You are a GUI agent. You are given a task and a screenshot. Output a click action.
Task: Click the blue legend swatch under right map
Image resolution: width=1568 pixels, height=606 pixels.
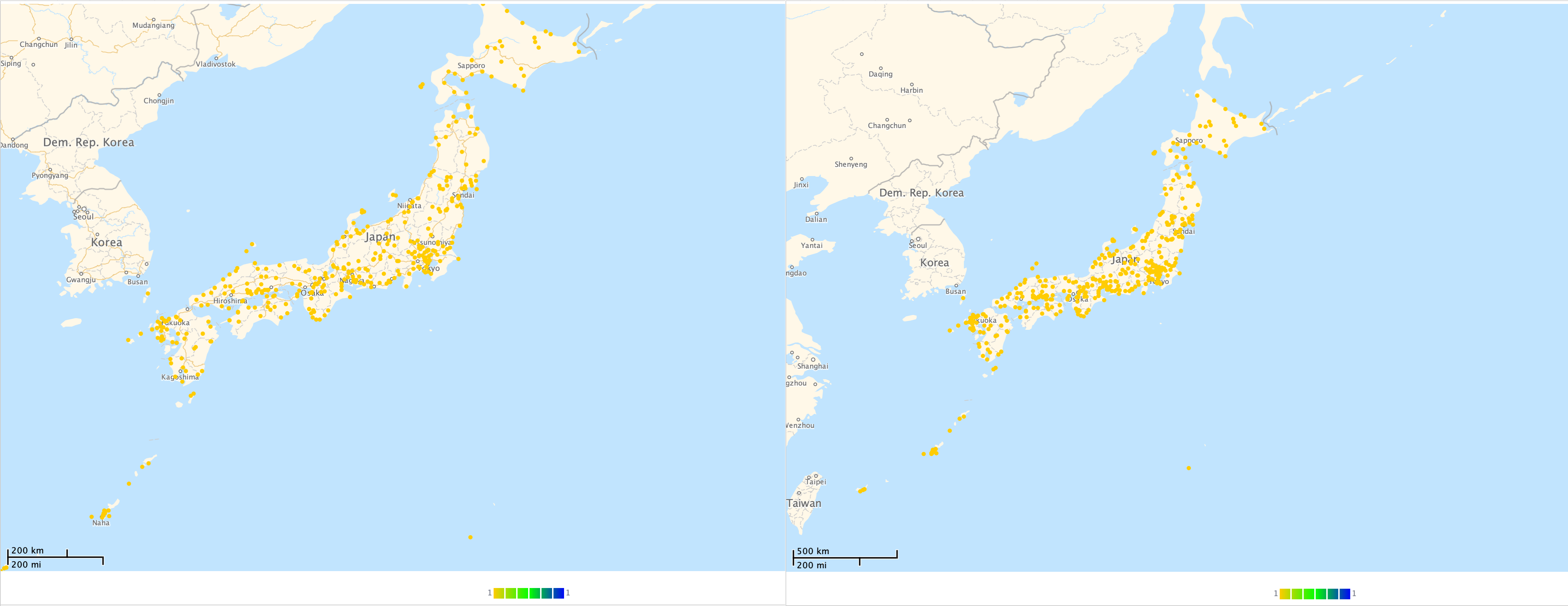tap(1345, 594)
